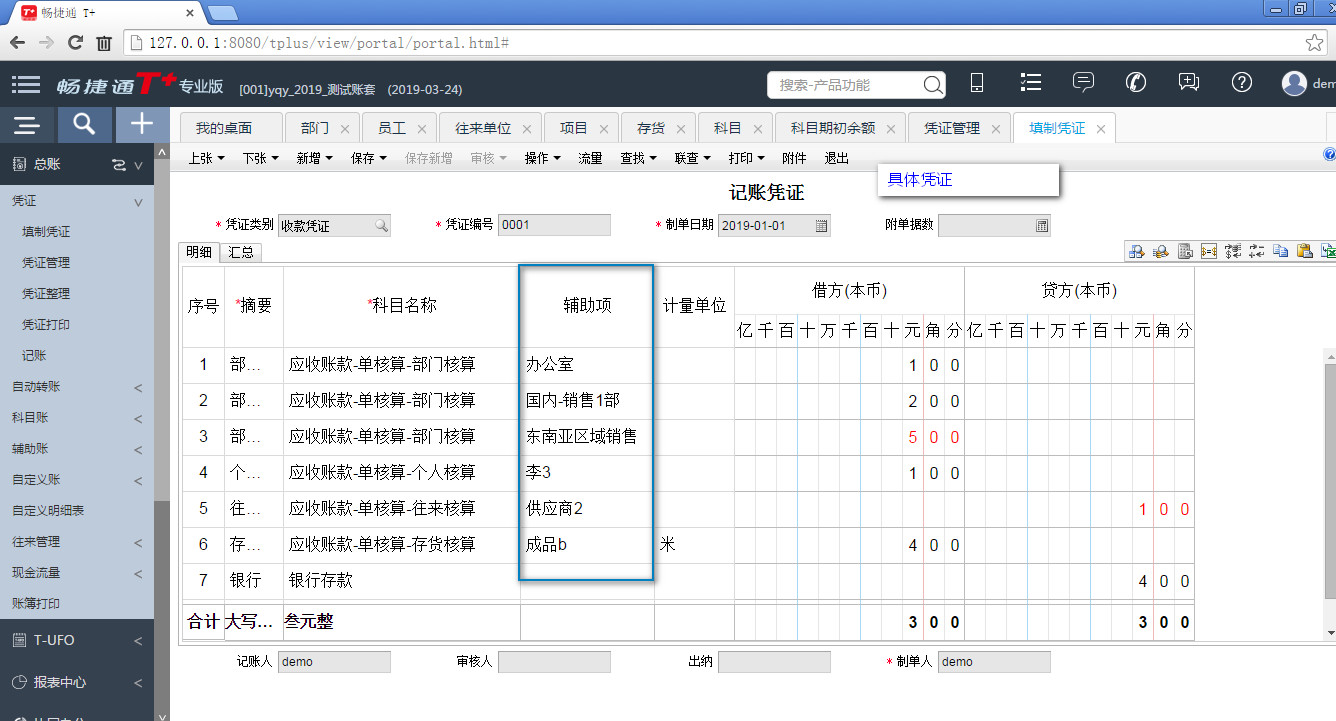
Task: Open the task list icon in header
Action: pos(1031,83)
